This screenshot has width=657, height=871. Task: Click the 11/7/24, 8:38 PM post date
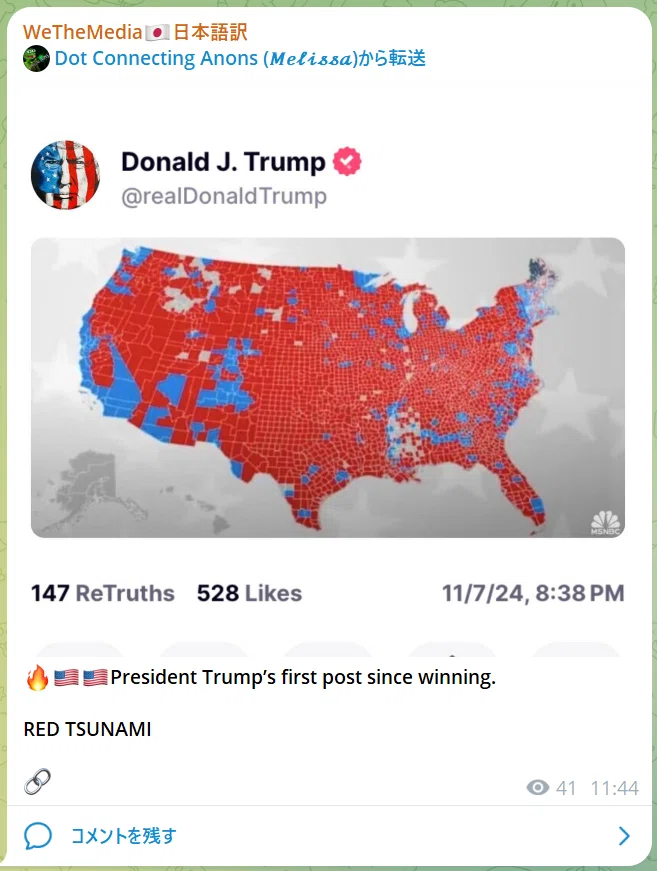pyautogui.click(x=533, y=593)
